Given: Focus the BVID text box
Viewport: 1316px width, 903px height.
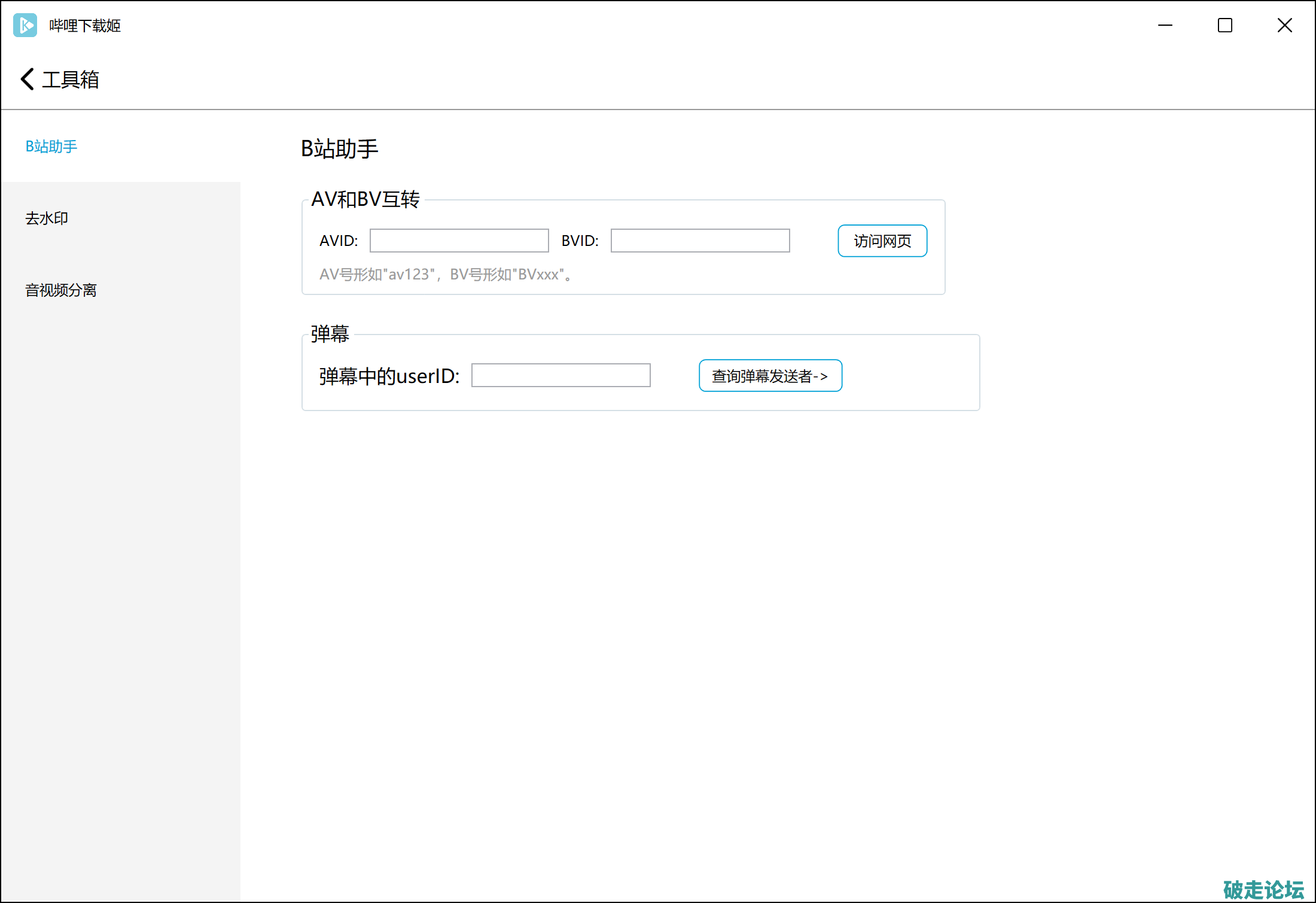Looking at the screenshot, I should tap(700, 241).
